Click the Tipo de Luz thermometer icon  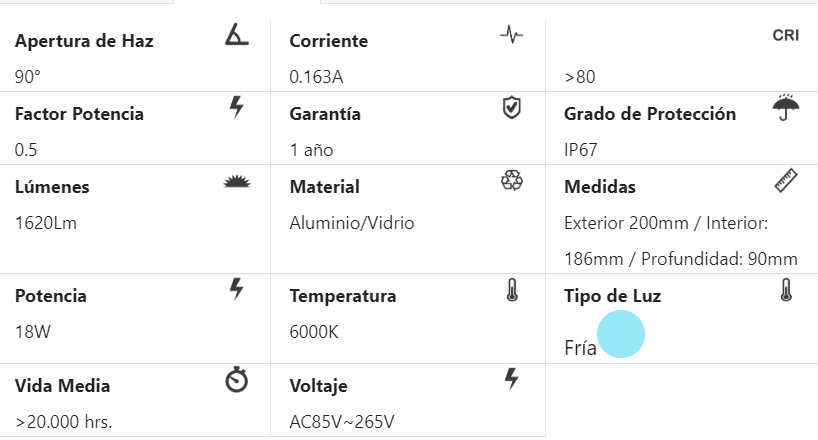point(785,290)
